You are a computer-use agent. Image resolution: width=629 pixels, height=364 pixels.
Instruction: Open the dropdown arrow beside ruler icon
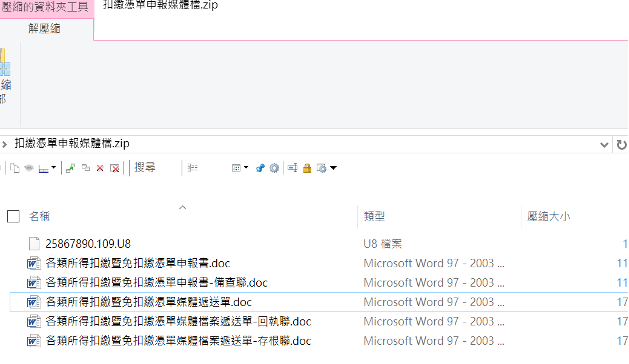[53, 167]
